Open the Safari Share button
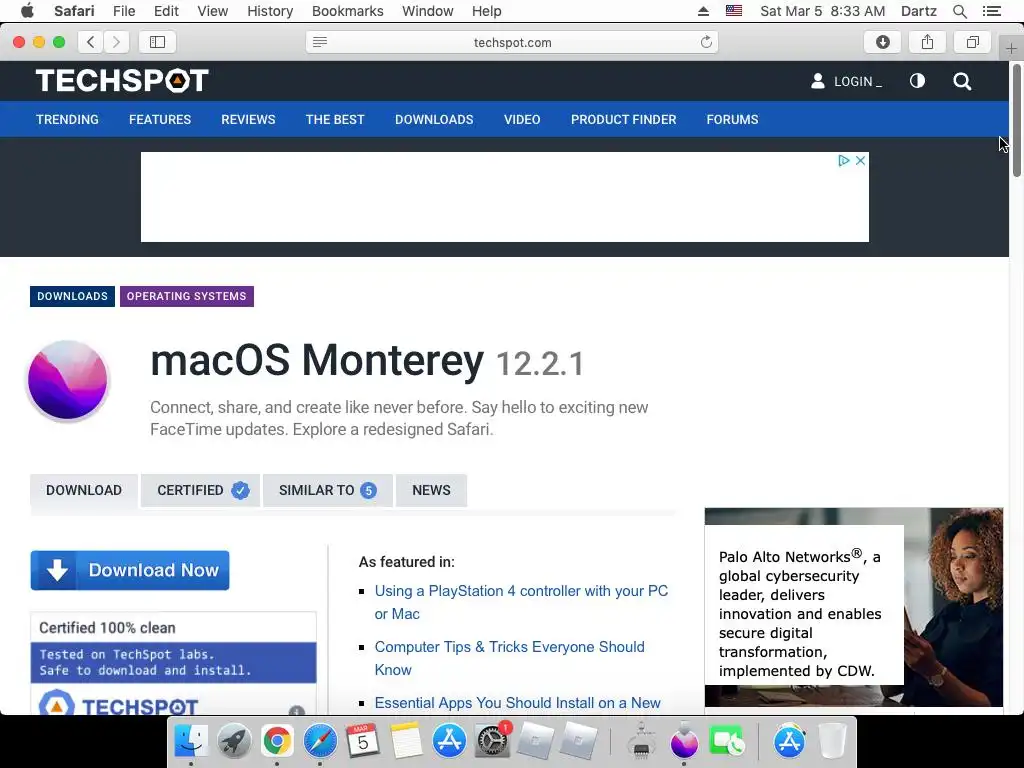This screenshot has height=768, width=1024. [x=927, y=42]
